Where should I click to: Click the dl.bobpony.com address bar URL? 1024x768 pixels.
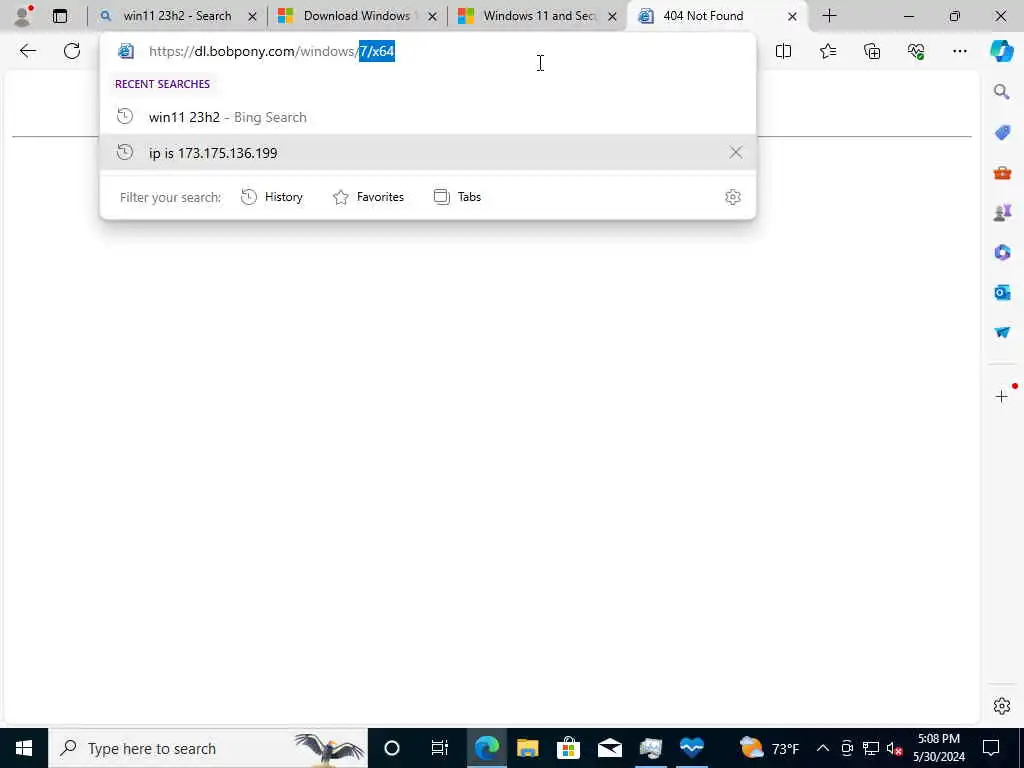point(272,51)
